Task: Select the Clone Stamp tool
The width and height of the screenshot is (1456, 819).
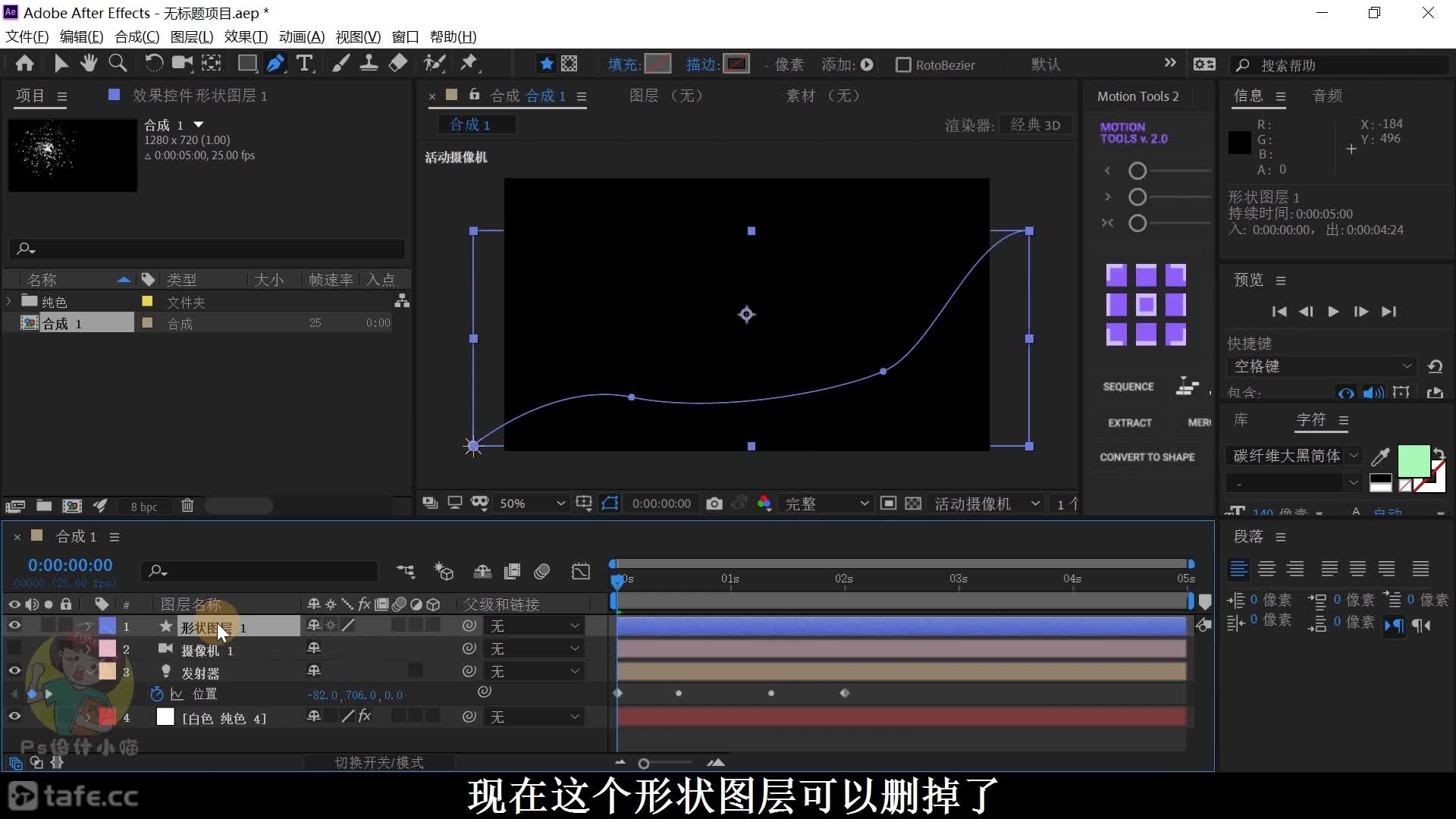Action: tap(369, 64)
